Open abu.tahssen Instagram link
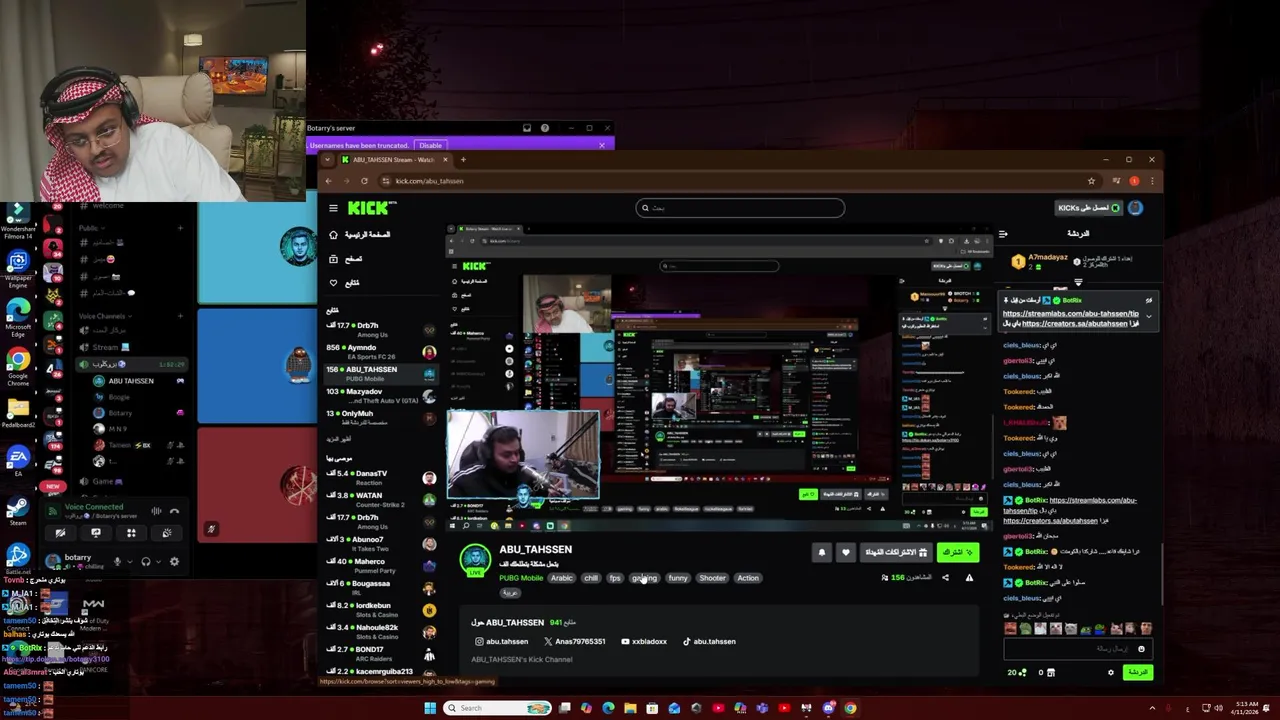 click(501, 642)
